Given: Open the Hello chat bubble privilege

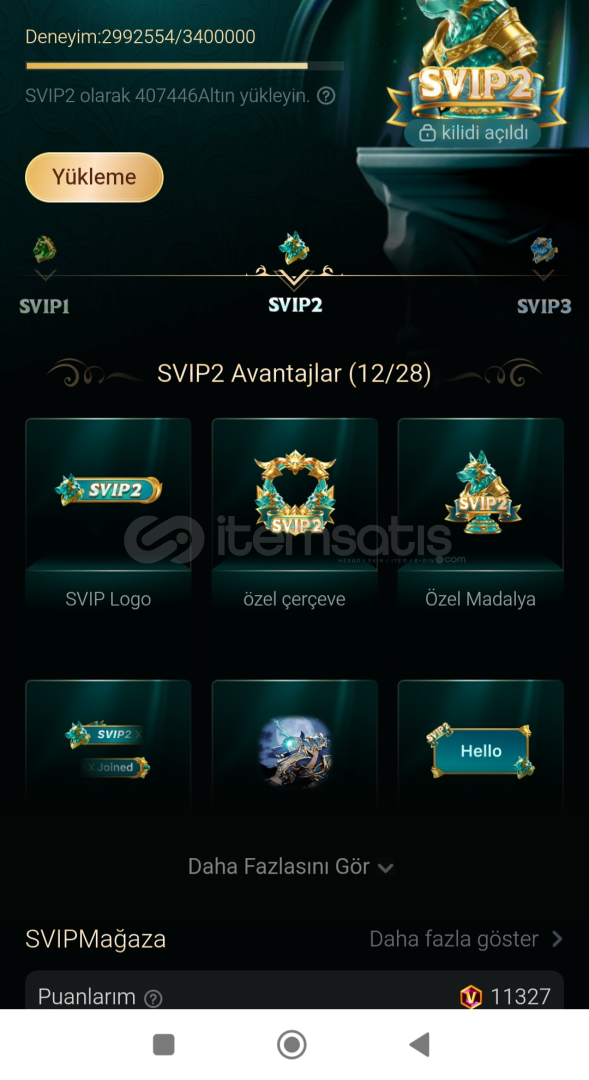Looking at the screenshot, I should click(x=481, y=744).
